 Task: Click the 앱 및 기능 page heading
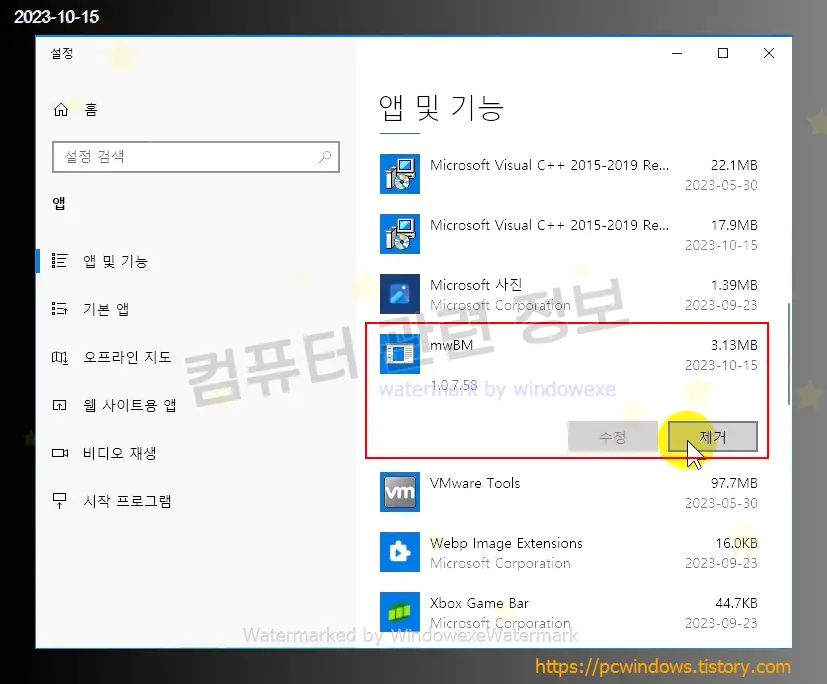[x=441, y=108]
